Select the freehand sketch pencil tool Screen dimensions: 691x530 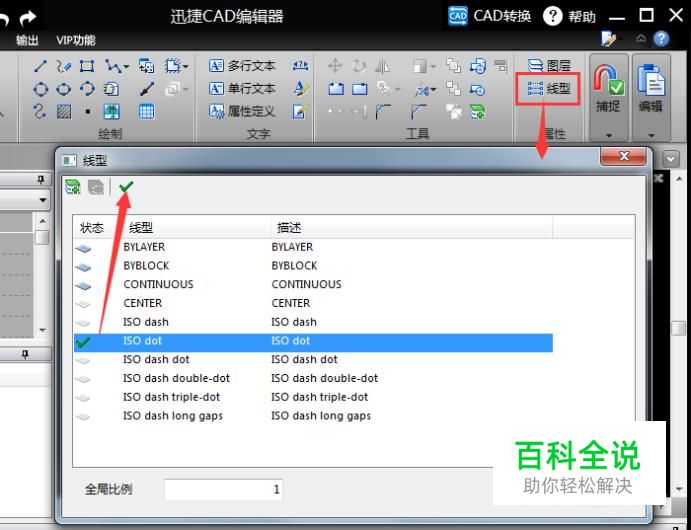coord(63,67)
